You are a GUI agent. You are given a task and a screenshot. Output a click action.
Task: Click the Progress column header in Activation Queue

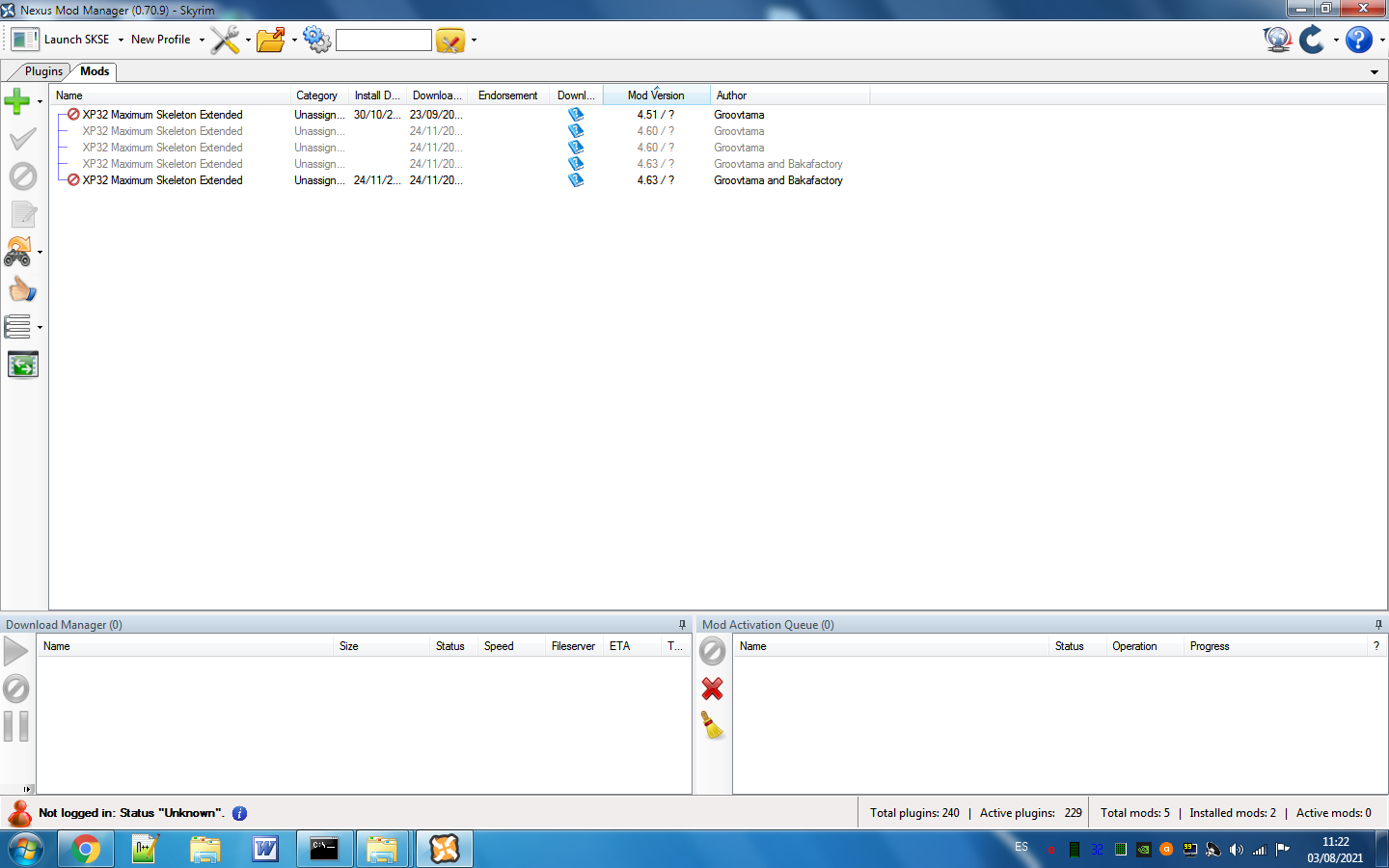click(x=1275, y=646)
